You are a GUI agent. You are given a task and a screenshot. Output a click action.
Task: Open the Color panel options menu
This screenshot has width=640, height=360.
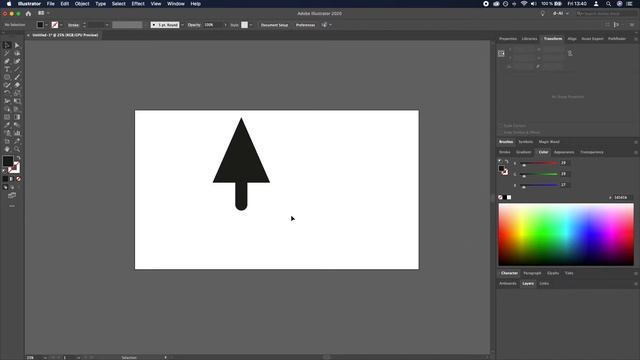[636, 152]
